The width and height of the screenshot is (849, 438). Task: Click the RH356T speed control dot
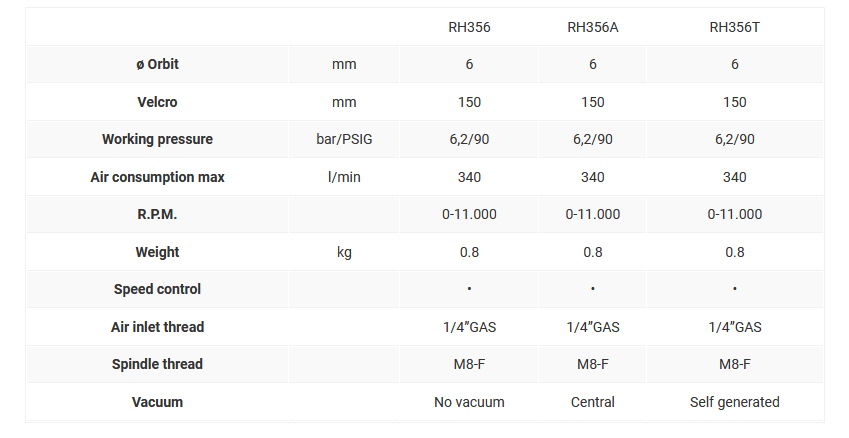(735, 289)
